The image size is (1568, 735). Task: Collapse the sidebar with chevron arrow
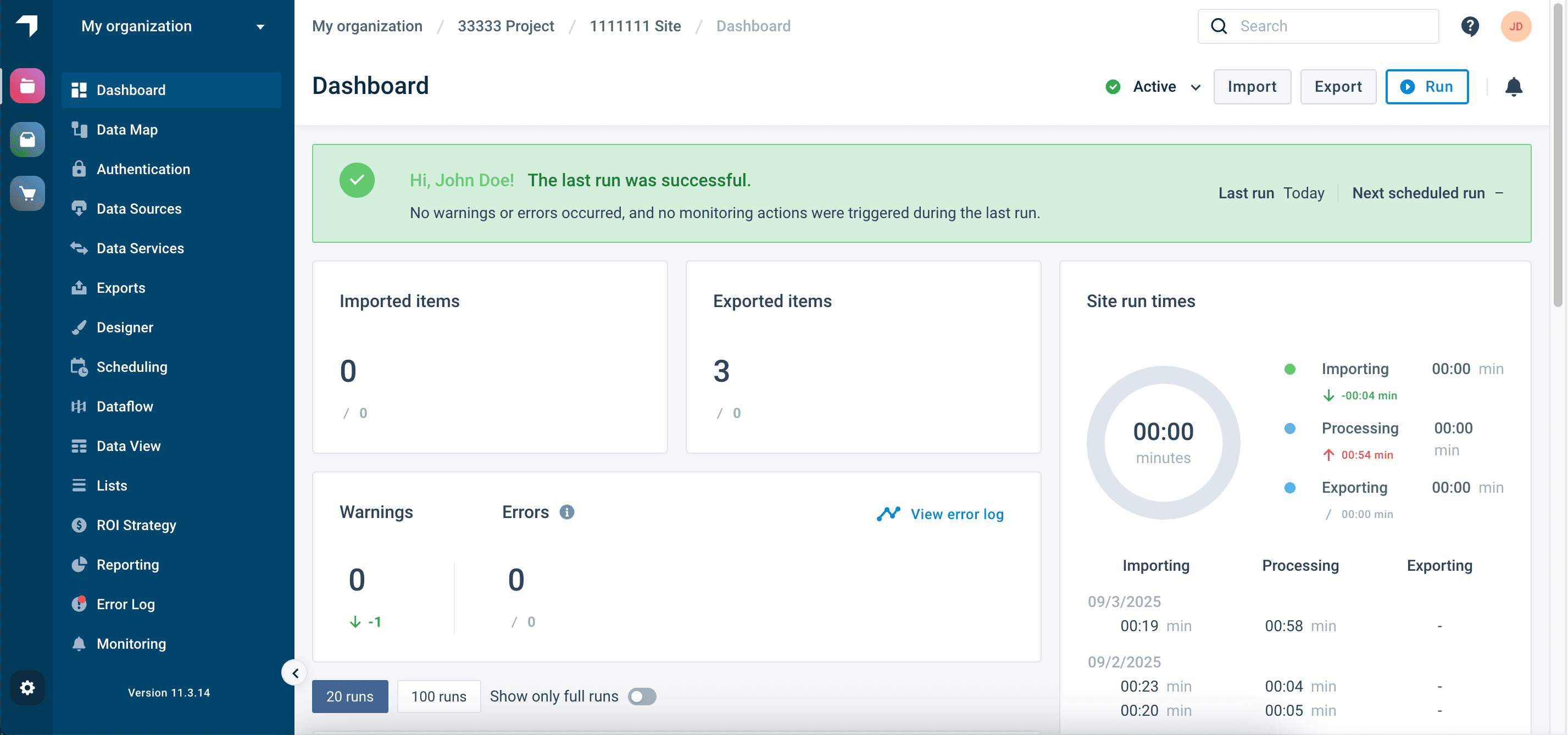click(x=294, y=673)
